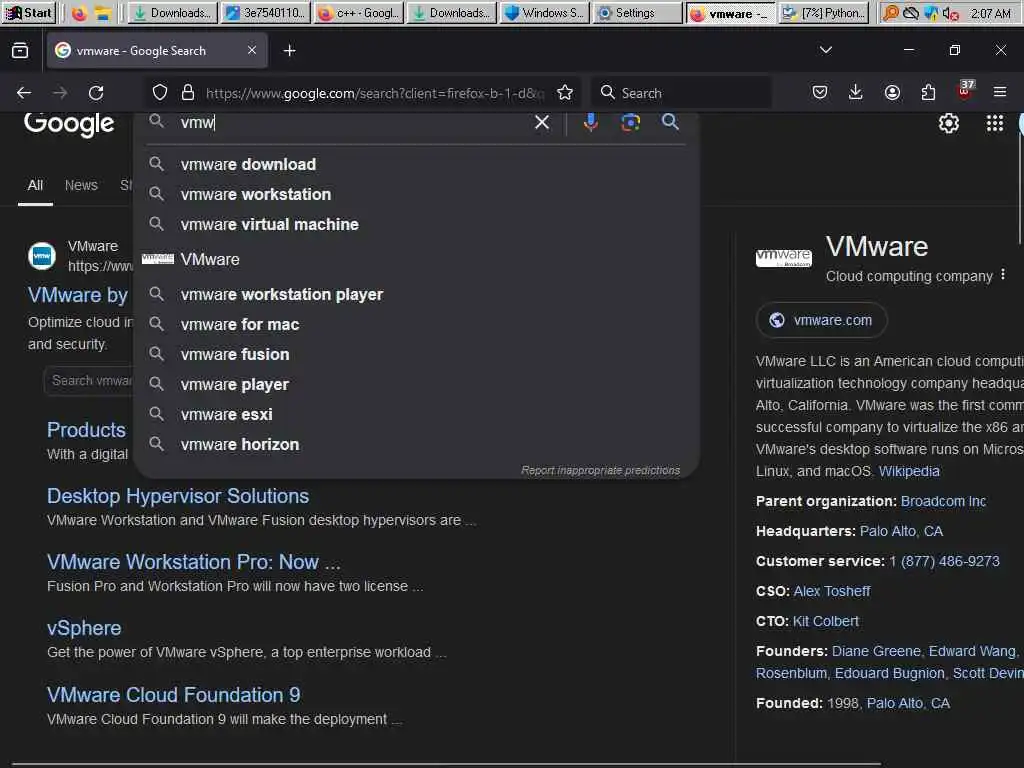Click into the Google query field

pos(353,122)
